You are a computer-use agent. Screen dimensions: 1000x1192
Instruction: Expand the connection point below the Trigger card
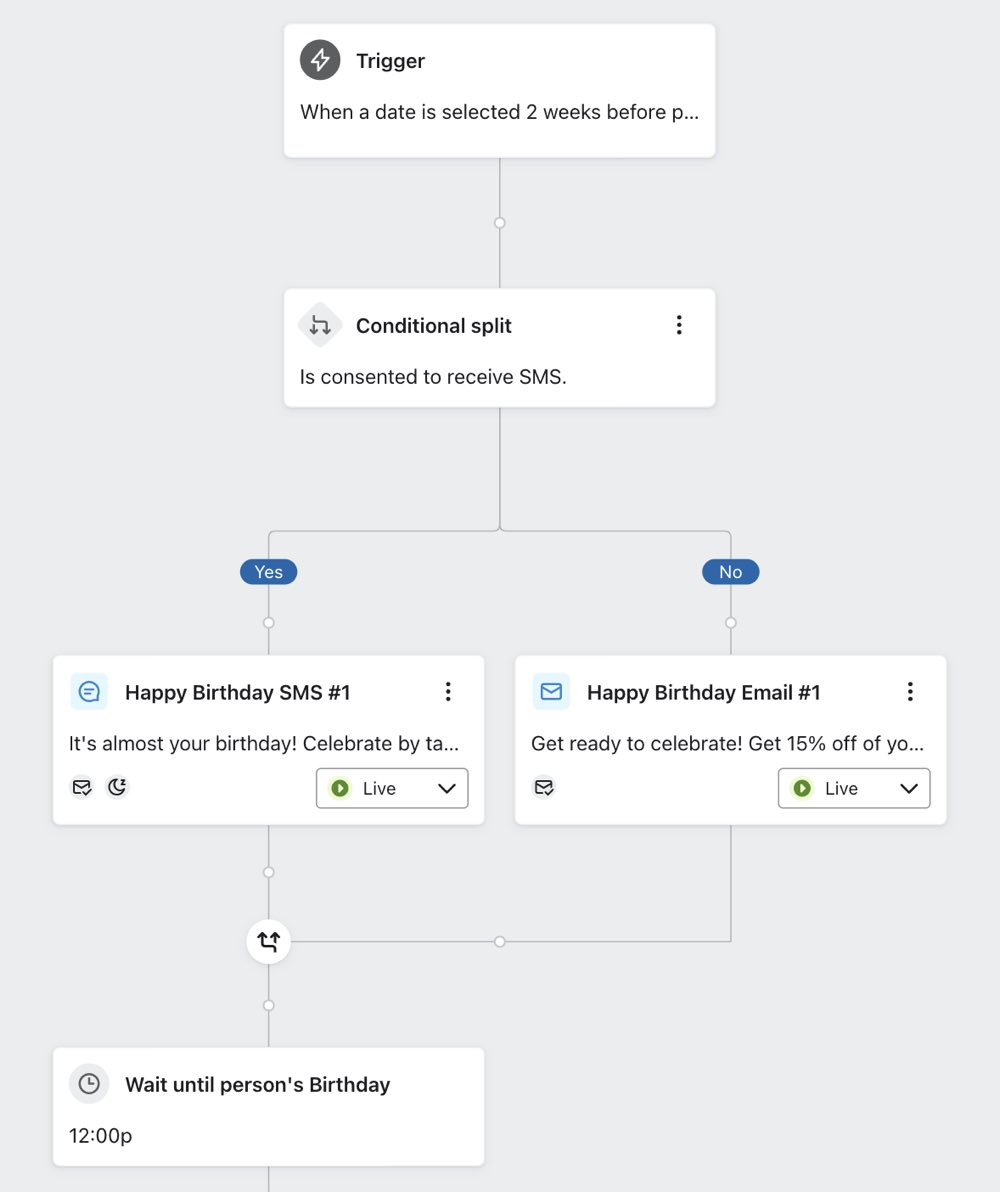click(499, 222)
